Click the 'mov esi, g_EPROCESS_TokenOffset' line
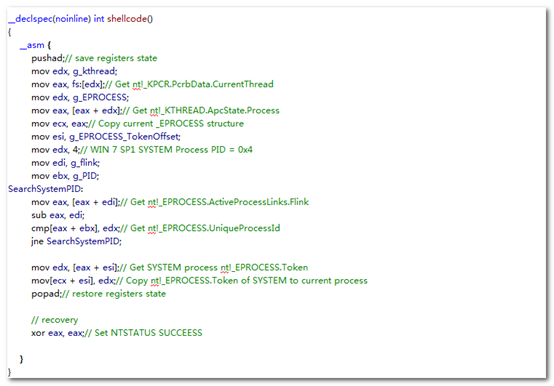Viewport: 554px width, 386px height. [x=106, y=137]
